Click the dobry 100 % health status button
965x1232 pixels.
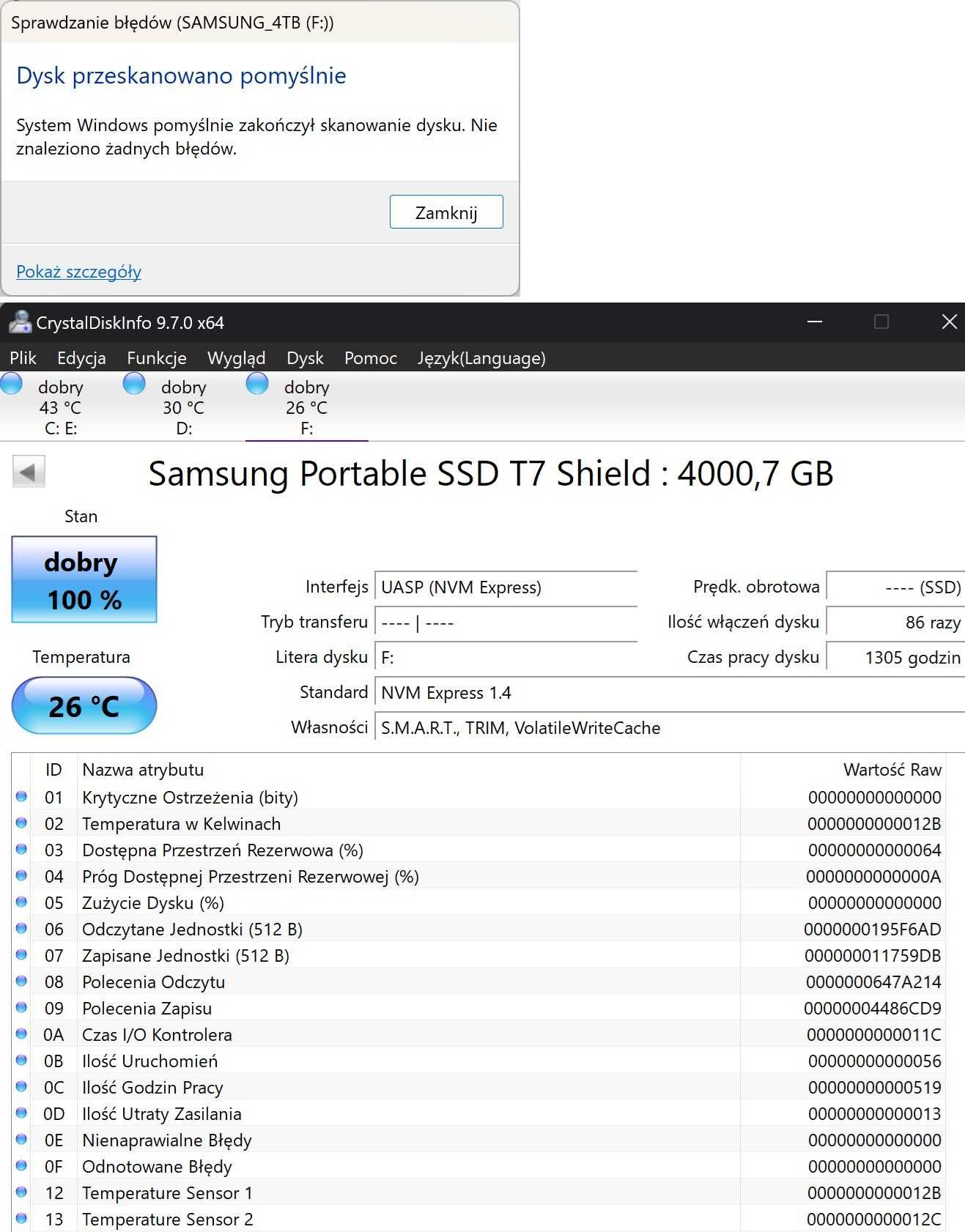[x=84, y=579]
